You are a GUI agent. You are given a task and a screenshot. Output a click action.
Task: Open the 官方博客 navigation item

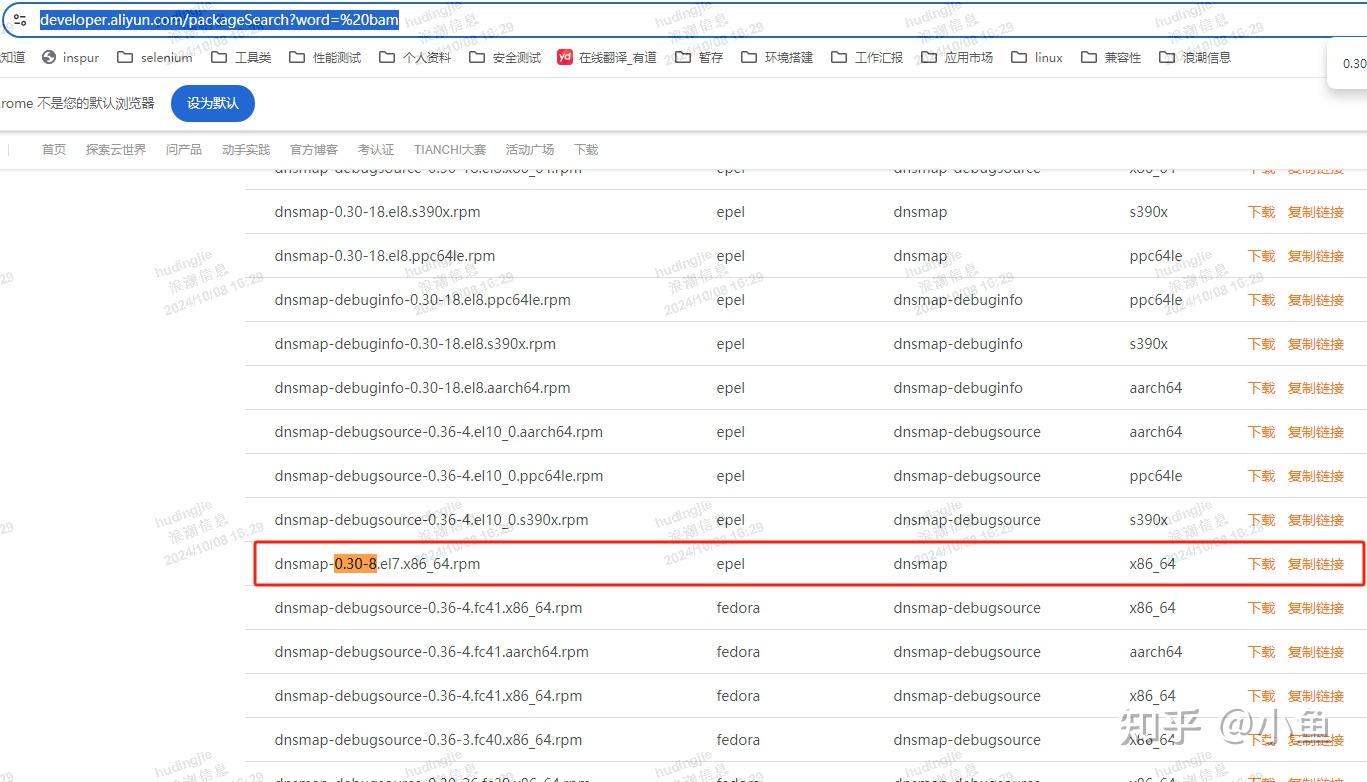[313, 149]
